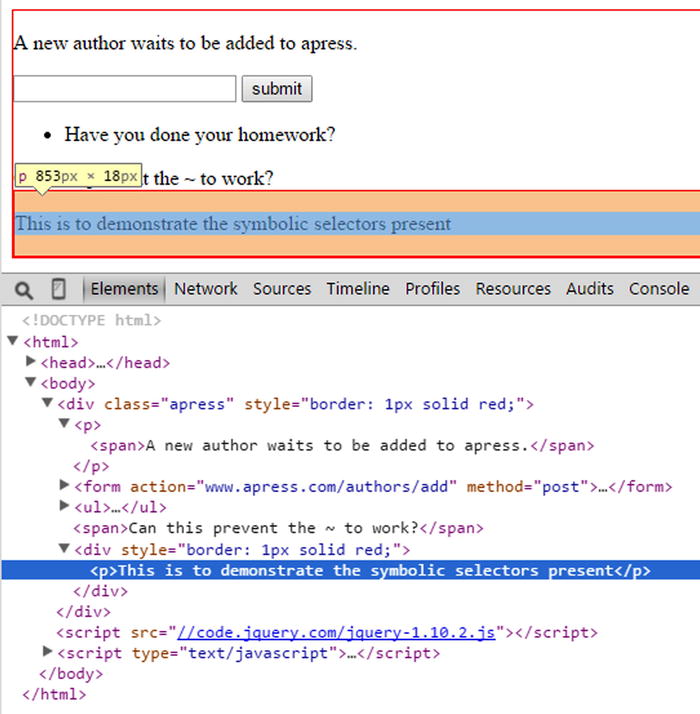Click the class="apress" attribute

point(169,404)
